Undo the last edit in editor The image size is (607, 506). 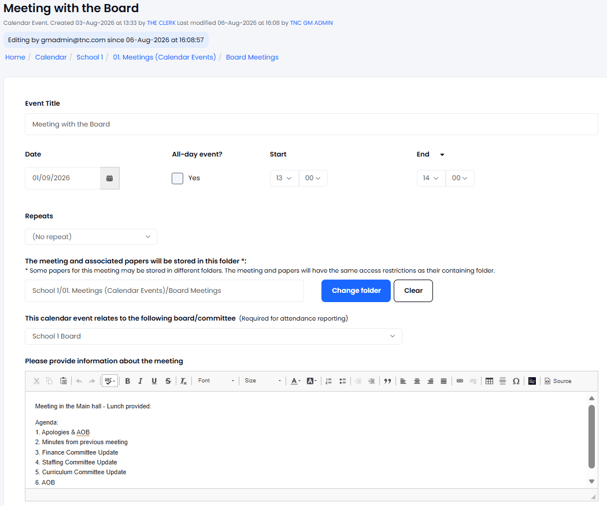tap(79, 381)
